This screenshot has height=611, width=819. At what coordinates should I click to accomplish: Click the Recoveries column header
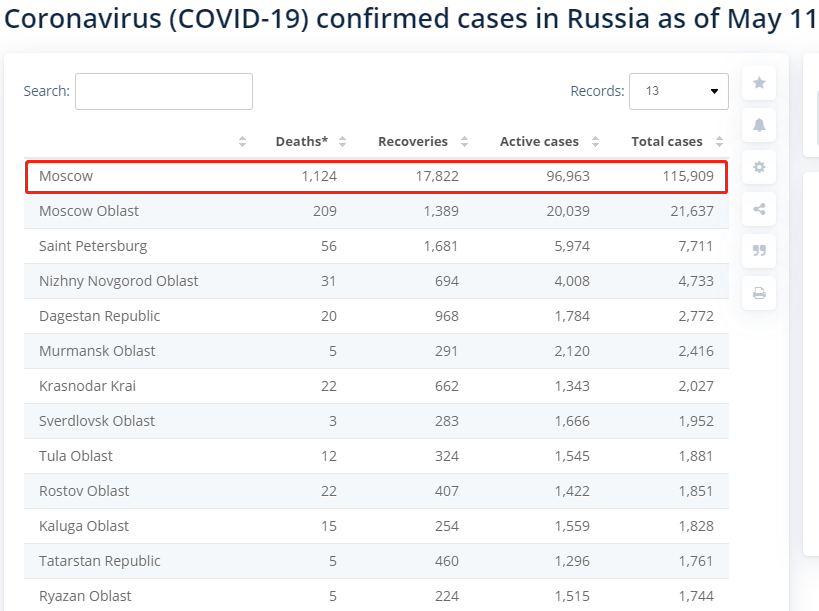click(x=412, y=142)
